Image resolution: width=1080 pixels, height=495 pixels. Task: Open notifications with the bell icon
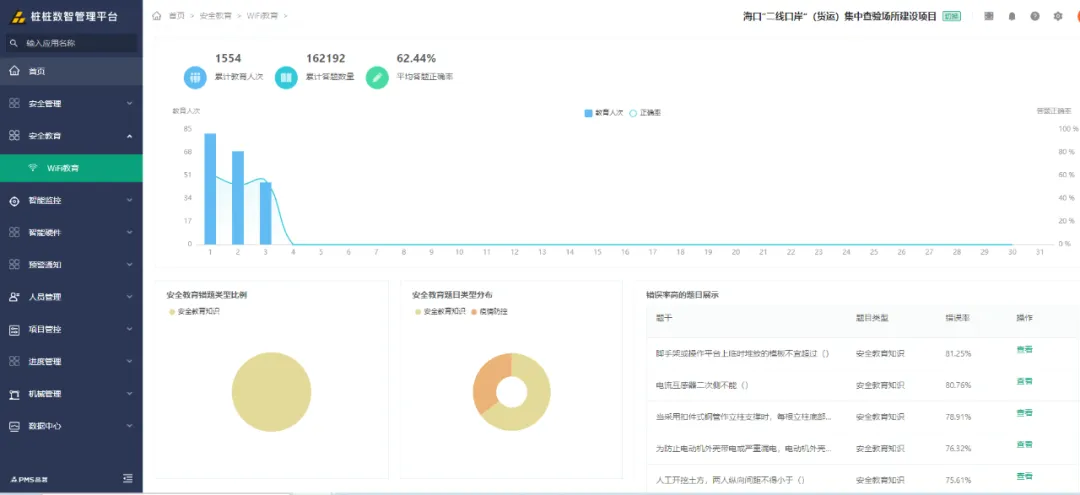(x=1012, y=16)
